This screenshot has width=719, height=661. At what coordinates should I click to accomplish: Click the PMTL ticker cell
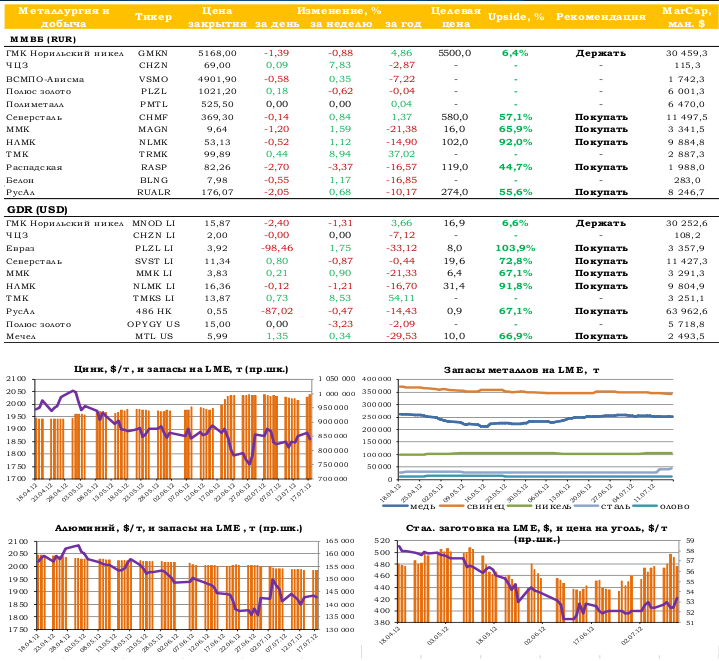coord(153,105)
